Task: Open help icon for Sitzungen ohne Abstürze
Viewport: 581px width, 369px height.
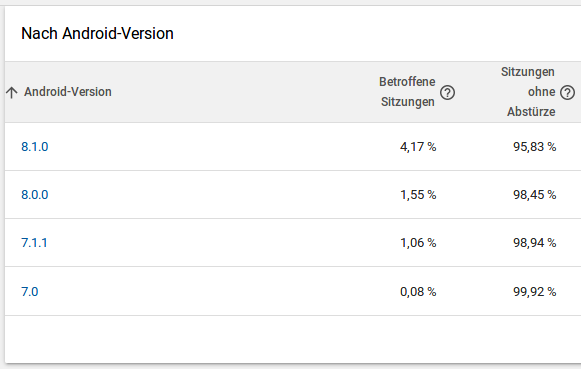Action: (567, 92)
